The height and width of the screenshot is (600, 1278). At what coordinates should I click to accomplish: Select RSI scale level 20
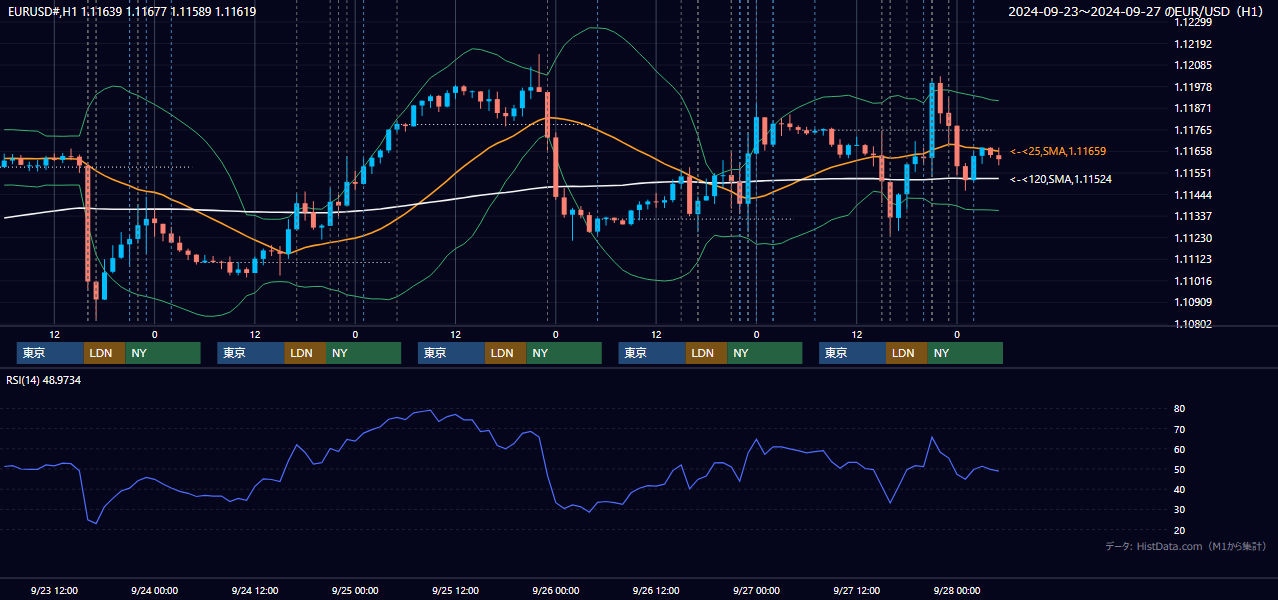(1180, 530)
